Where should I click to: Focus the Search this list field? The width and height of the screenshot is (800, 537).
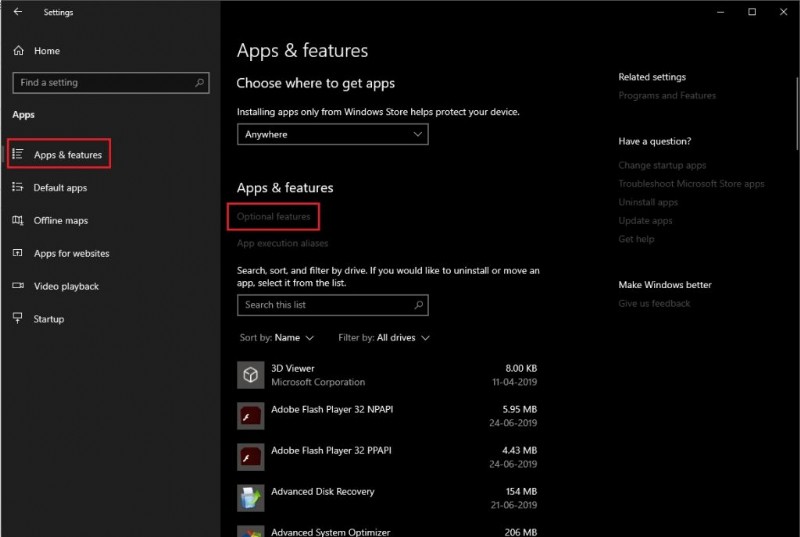[x=323, y=305]
